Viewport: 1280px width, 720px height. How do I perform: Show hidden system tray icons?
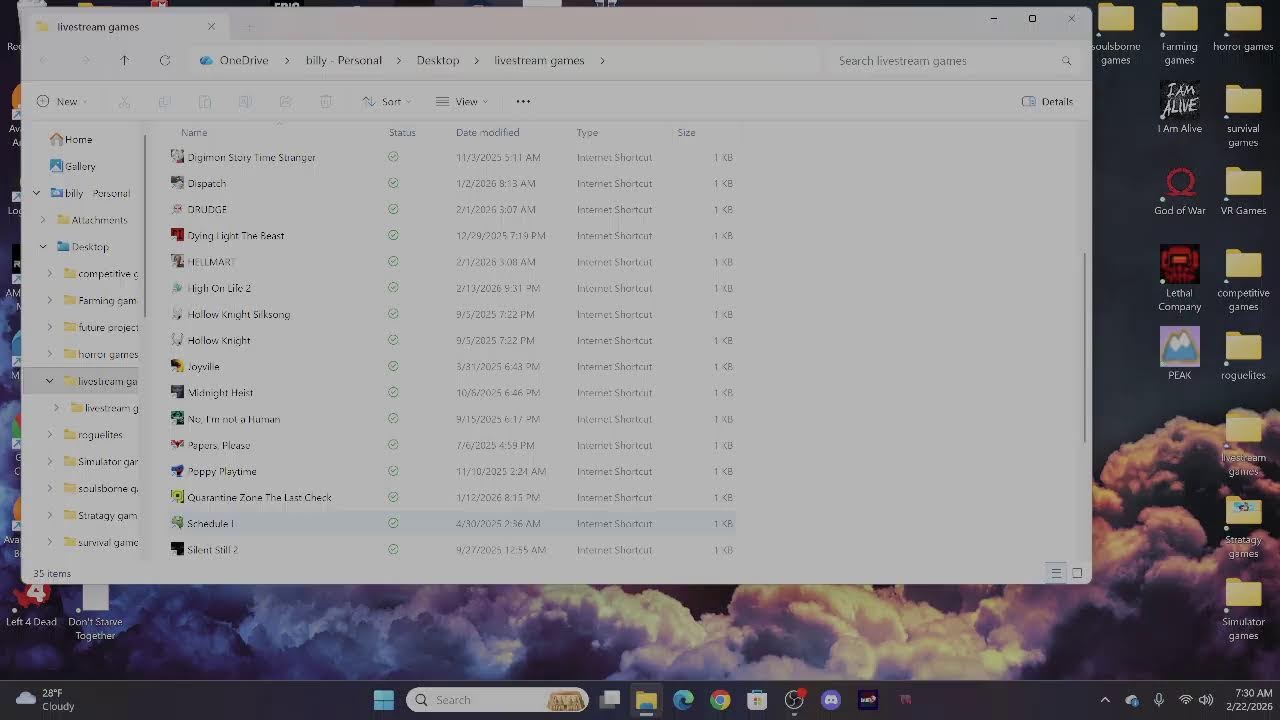click(x=1105, y=700)
